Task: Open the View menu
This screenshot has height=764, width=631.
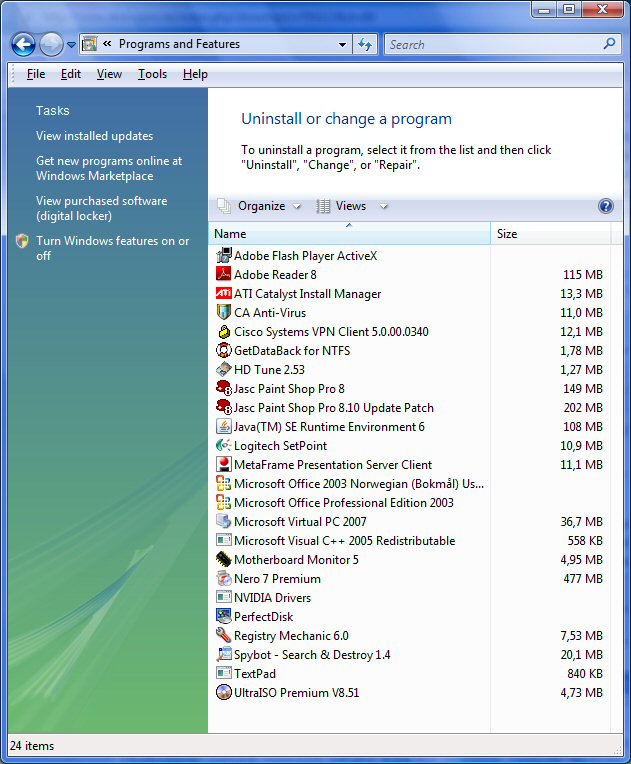Action: (x=109, y=74)
